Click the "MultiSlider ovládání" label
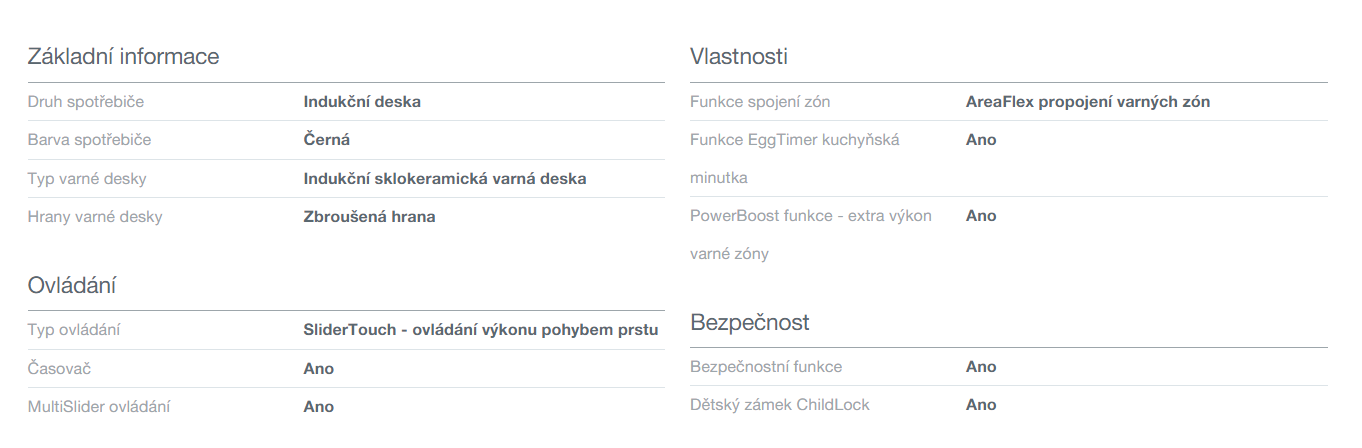 point(98,407)
